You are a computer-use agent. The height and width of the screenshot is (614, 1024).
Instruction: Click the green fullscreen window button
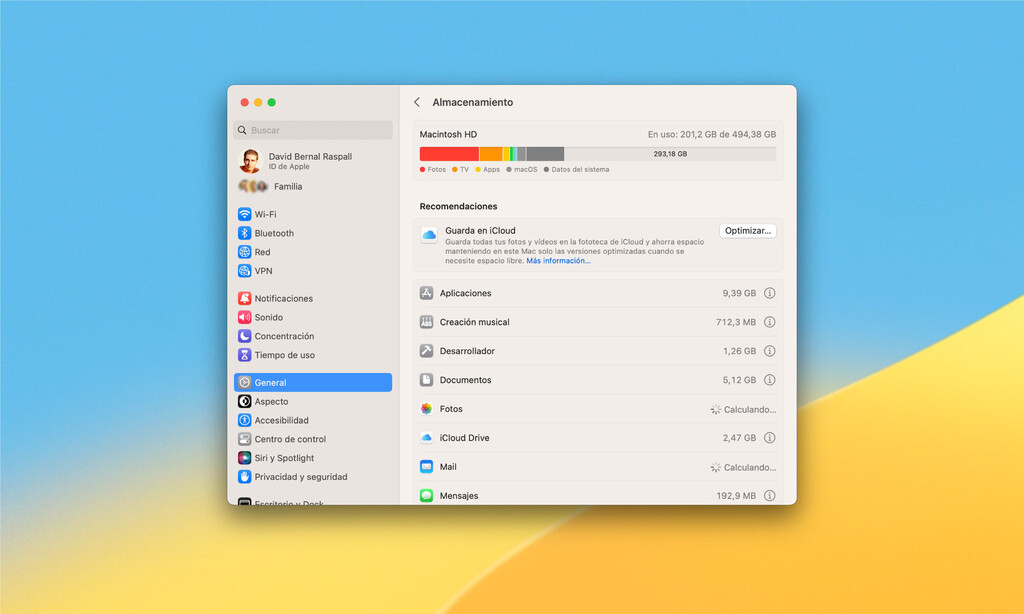click(x=272, y=103)
